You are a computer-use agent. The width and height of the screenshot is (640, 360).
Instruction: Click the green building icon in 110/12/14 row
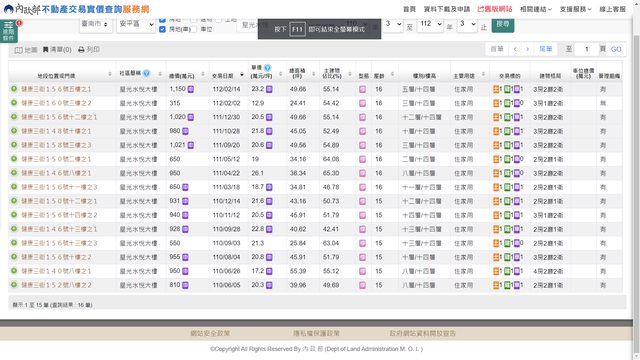pyautogui.click(x=507, y=201)
